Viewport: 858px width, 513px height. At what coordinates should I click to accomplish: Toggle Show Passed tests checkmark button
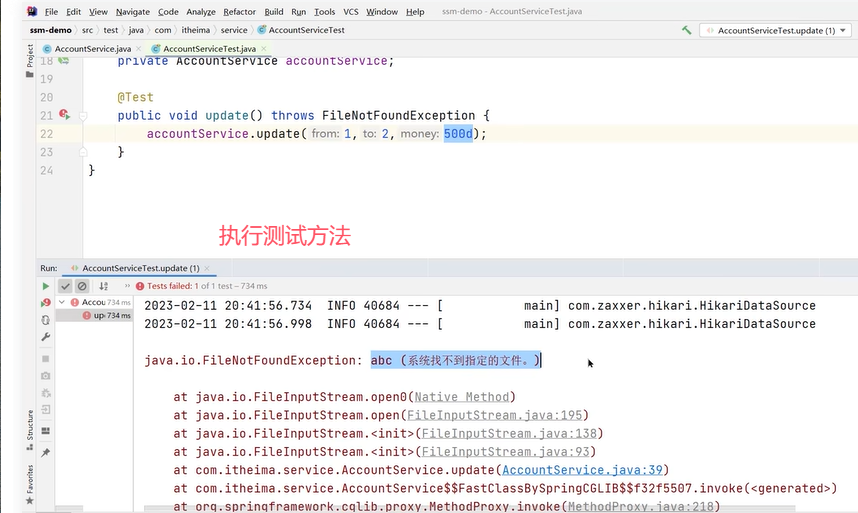tap(65, 286)
